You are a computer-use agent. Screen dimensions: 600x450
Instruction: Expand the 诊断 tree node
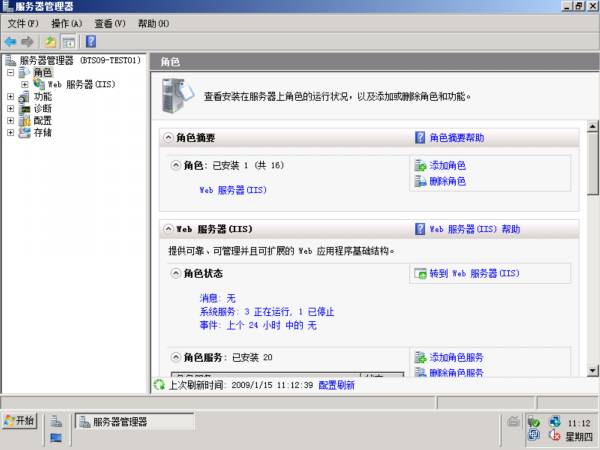tap(11, 109)
